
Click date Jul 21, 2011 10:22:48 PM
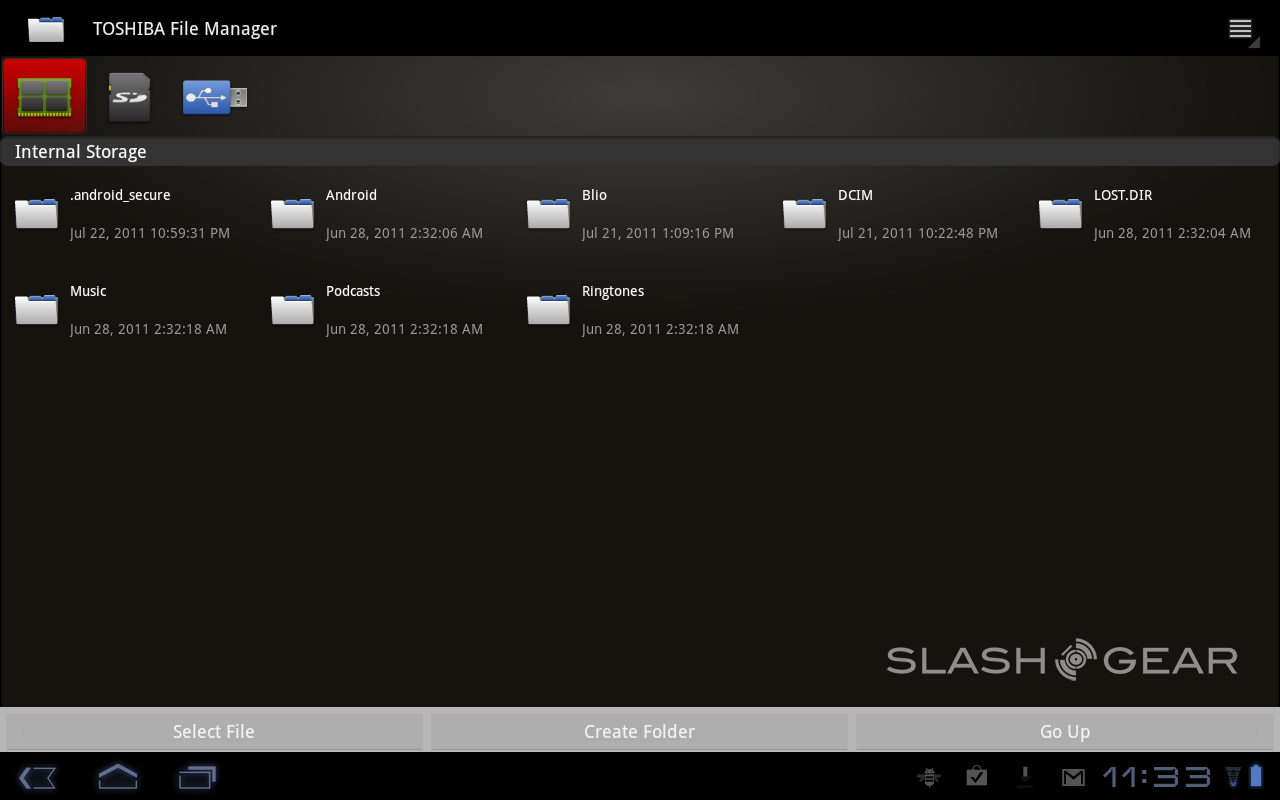(918, 233)
